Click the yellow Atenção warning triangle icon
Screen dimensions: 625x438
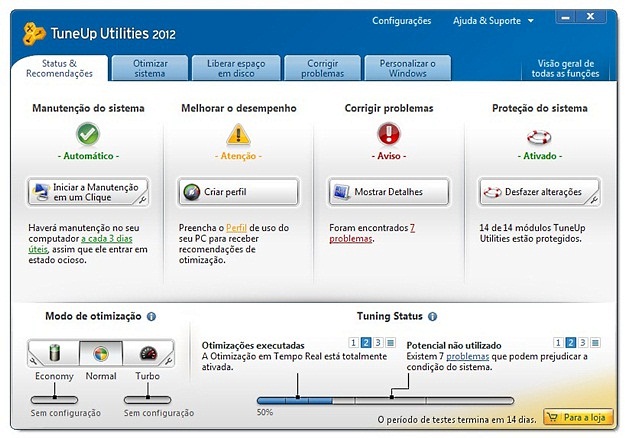tap(237, 134)
